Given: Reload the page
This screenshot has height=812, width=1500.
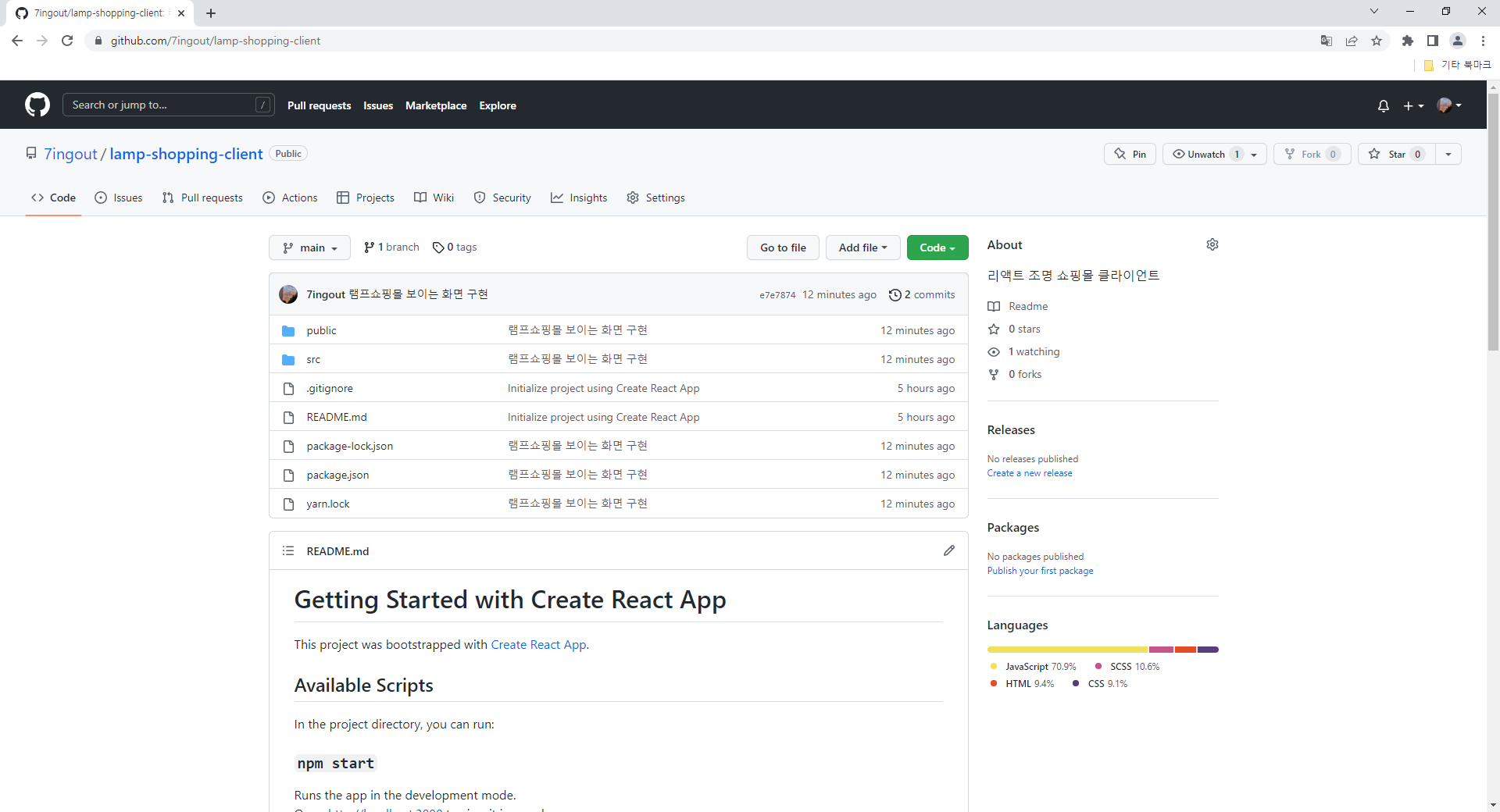Looking at the screenshot, I should point(67,41).
